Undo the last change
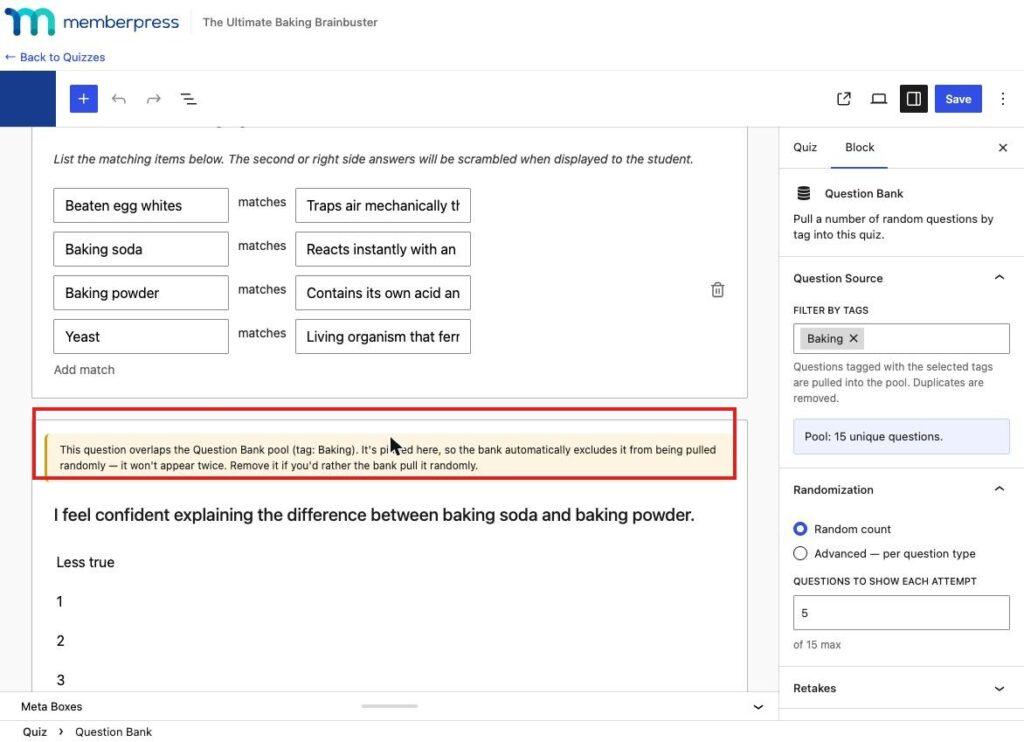 (x=118, y=99)
